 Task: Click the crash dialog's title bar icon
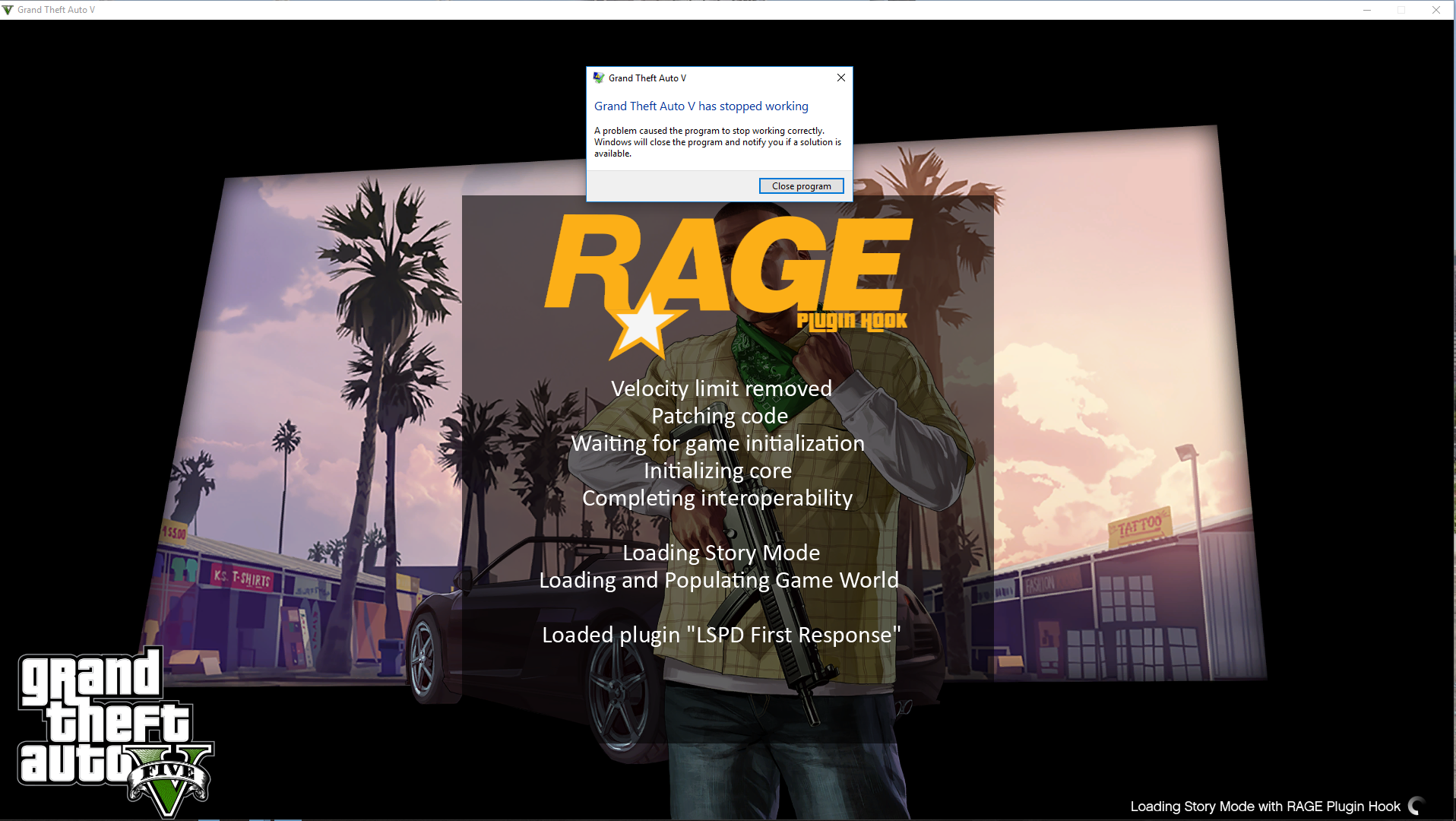(599, 78)
